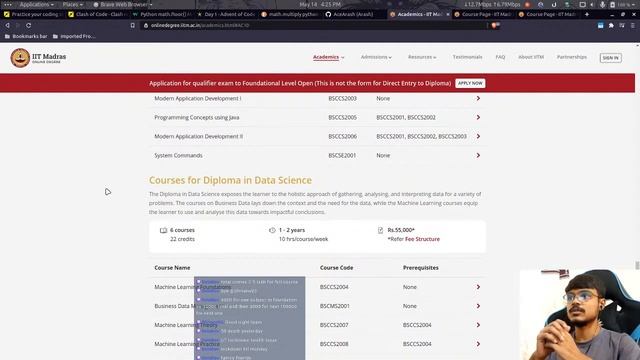Switch to the AceArash GitHub tab
Viewport: 640px width, 360px height.
pos(353,14)
